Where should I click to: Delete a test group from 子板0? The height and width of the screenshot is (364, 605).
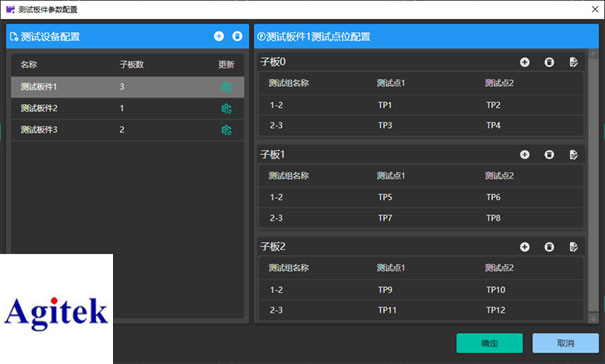549,62
